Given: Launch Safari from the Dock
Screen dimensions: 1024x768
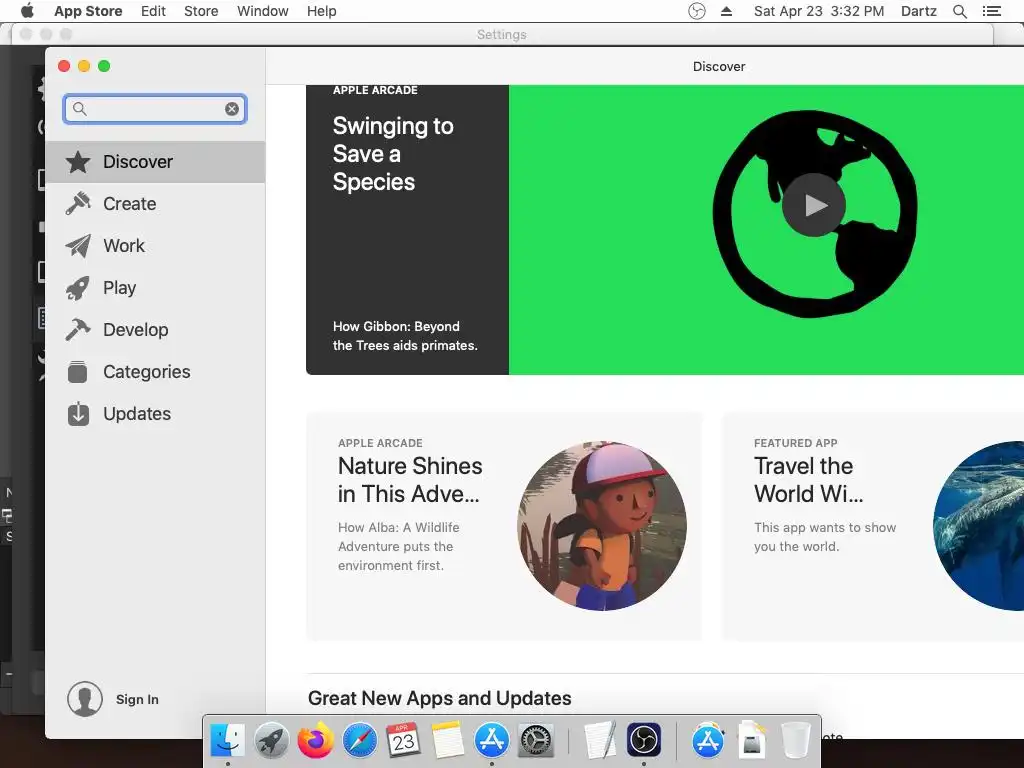Looking at the screenshot, I should click(360, 741).
